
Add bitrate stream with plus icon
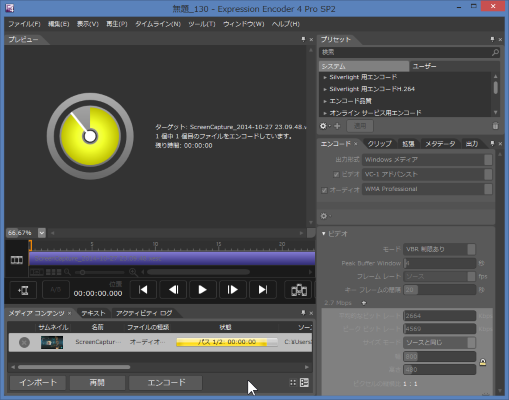point(364,303)
